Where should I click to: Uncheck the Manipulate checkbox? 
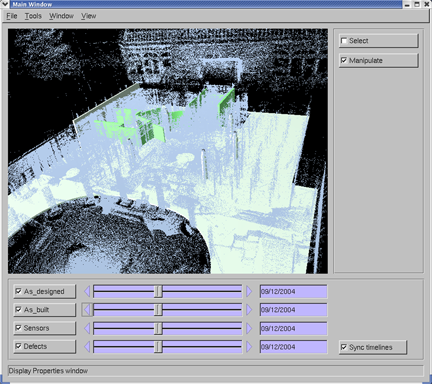(x=344, y=60)
